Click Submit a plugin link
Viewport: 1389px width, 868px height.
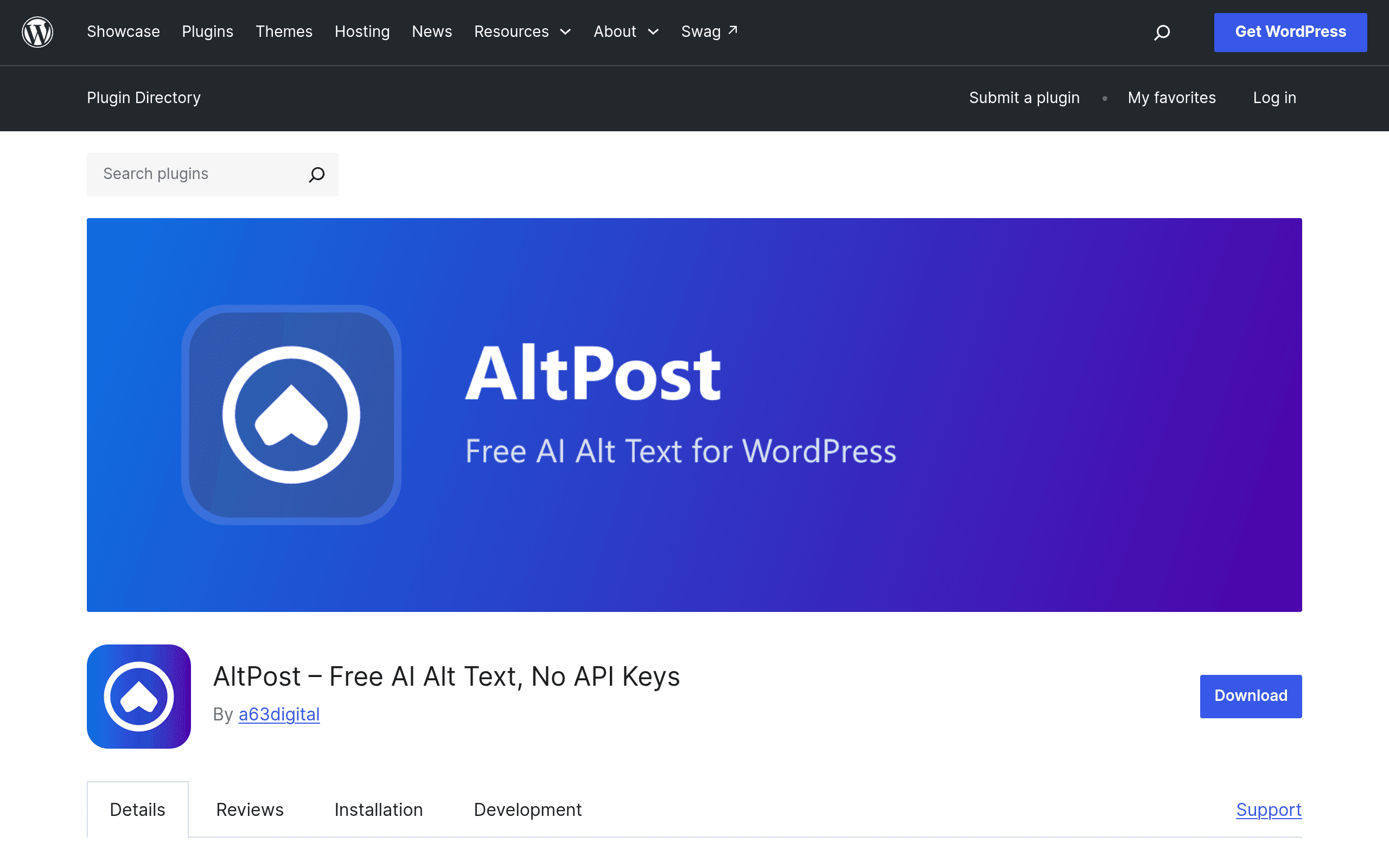(x=1024, y=98)
